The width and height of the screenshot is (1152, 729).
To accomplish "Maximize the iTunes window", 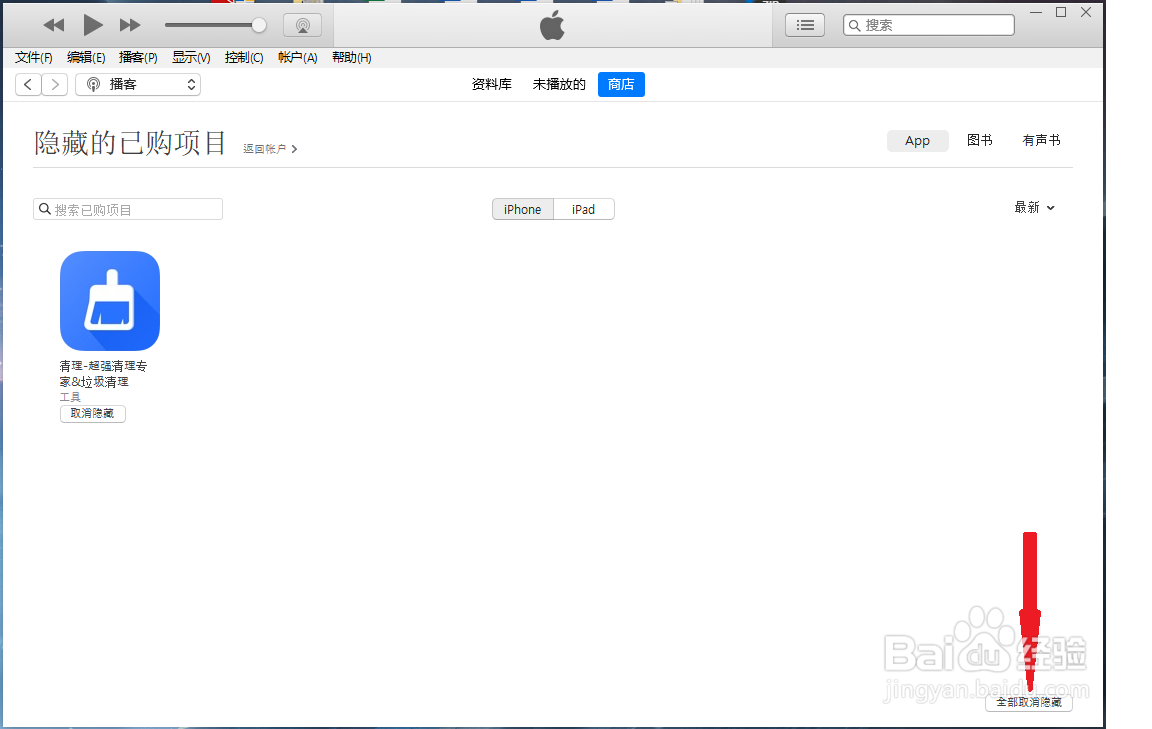I will pos(1061,12).
